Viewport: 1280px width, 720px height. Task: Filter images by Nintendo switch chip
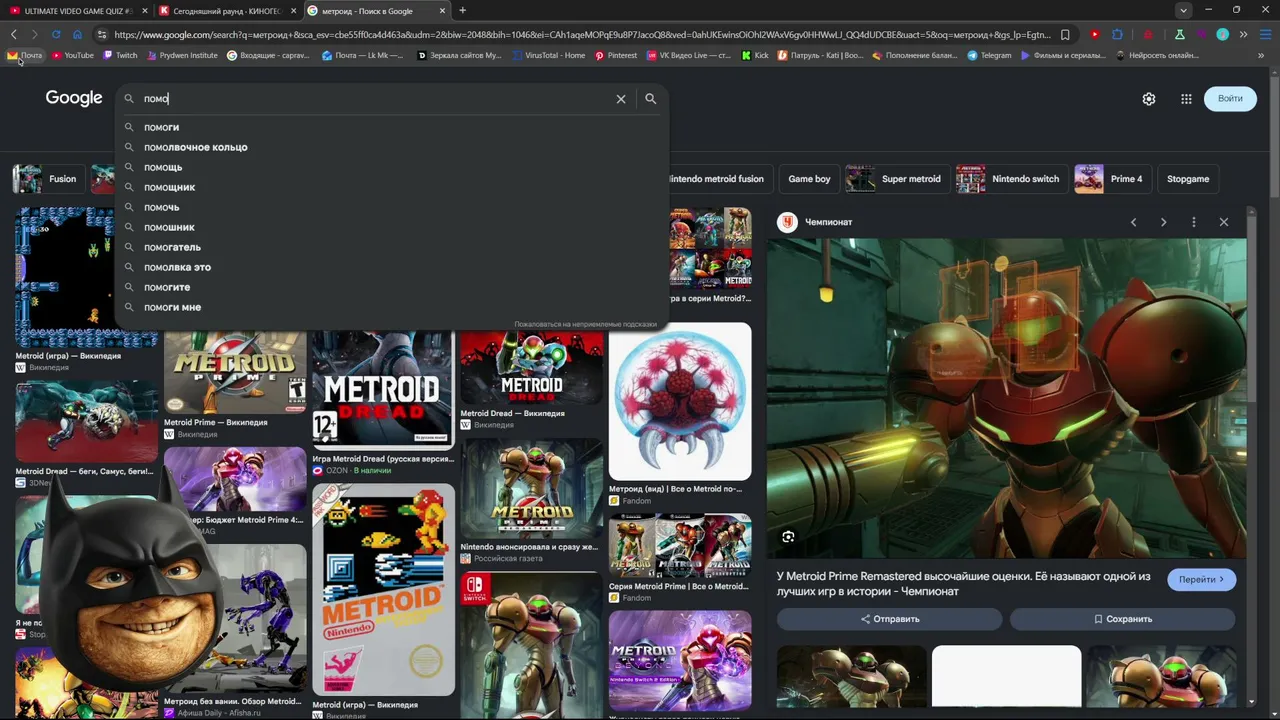coord(1010,179)
